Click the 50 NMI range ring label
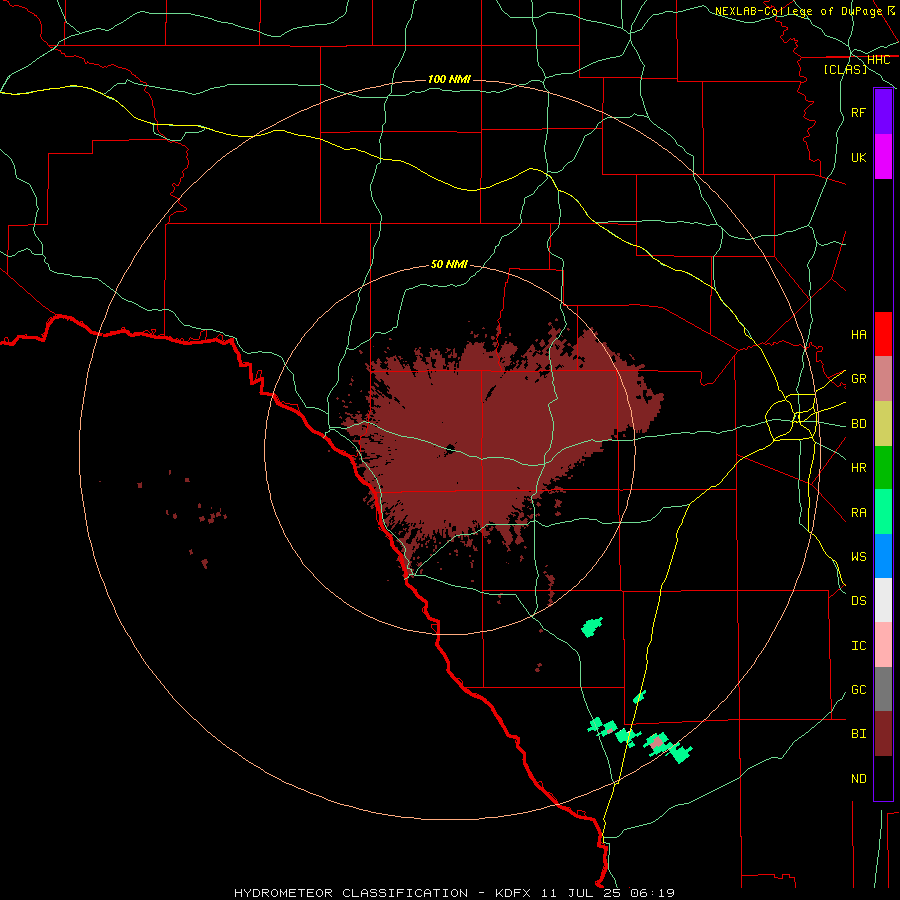This screenshot has height=900, width=900. (x=449, y=265)
